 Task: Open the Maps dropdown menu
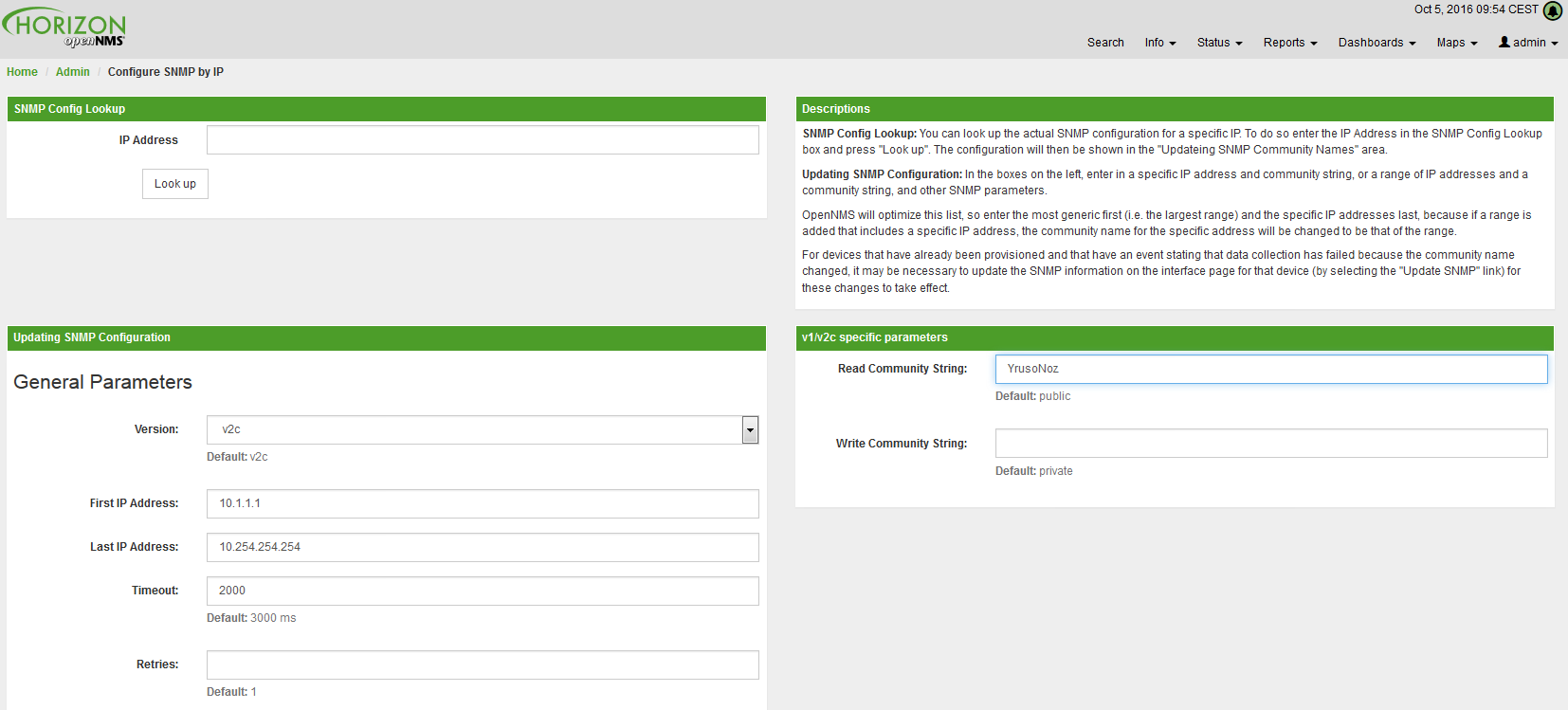pos(1456,43)
